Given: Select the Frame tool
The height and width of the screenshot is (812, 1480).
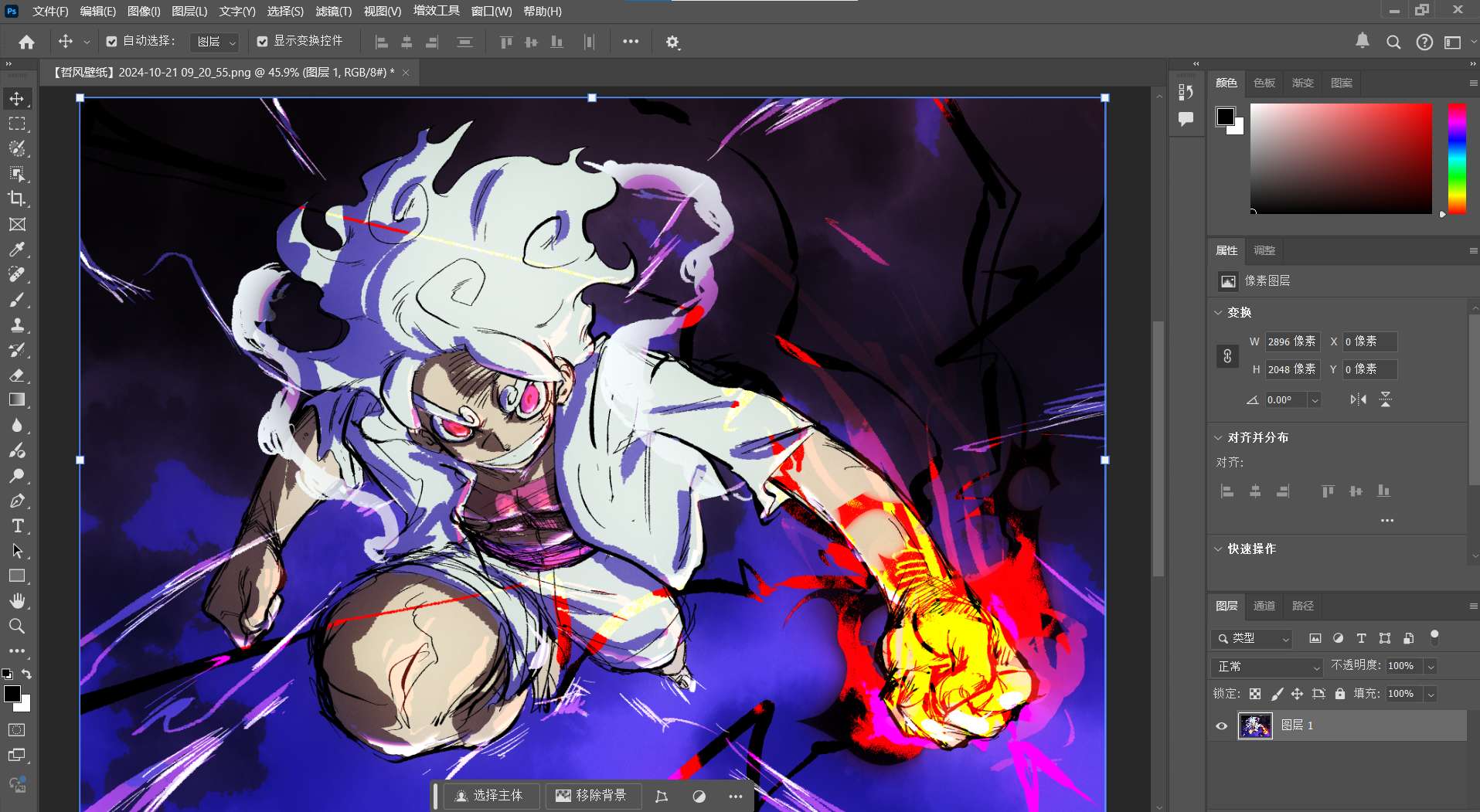Looking at the screenshot, I should [x=17, y=224].
